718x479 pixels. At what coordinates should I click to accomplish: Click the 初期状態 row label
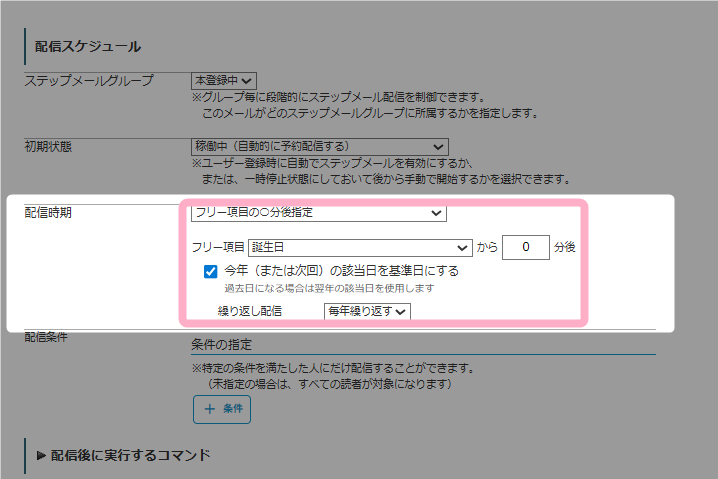pos(48,146)
